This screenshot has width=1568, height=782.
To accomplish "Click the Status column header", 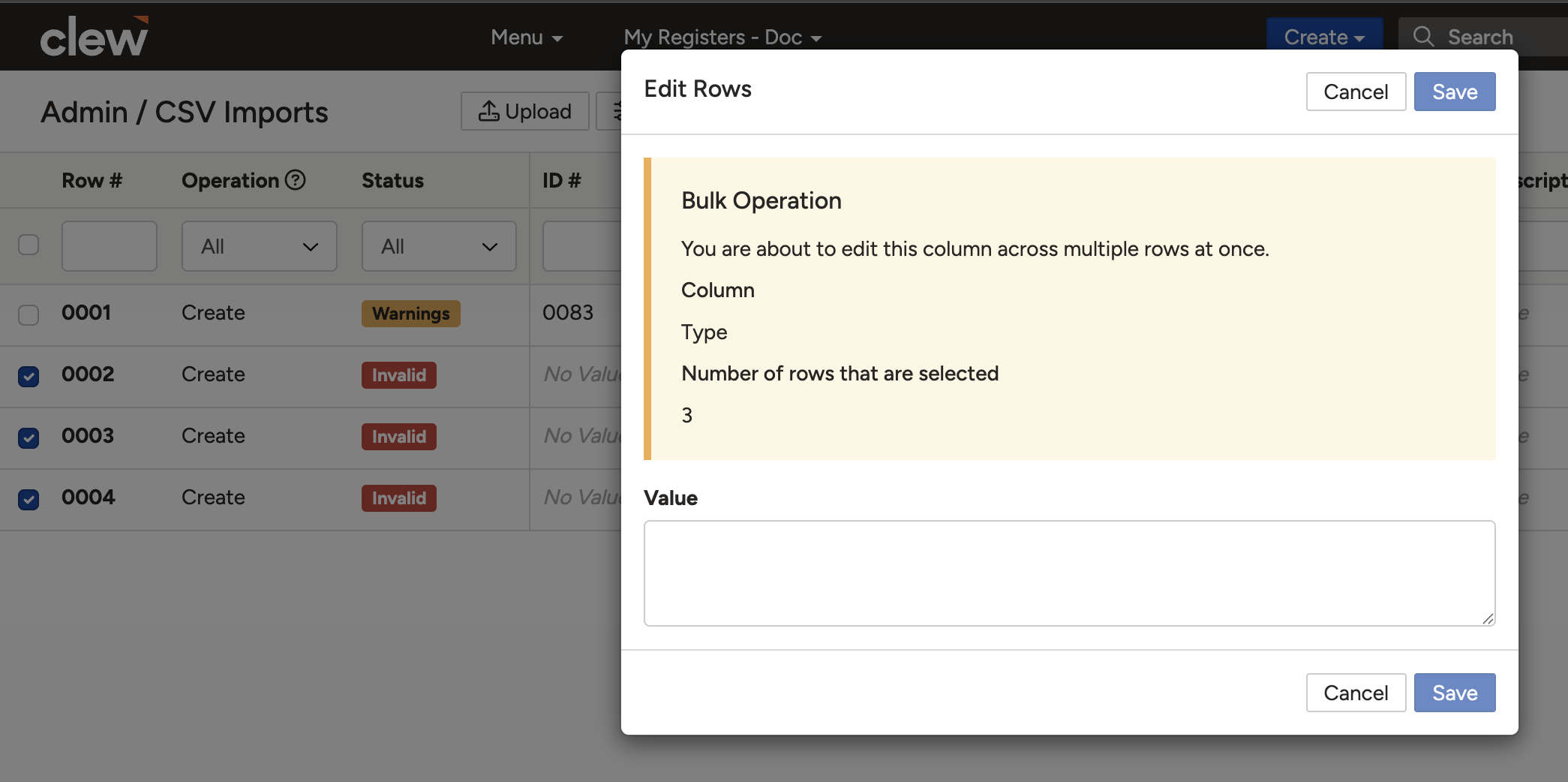I will click(392, 181).
